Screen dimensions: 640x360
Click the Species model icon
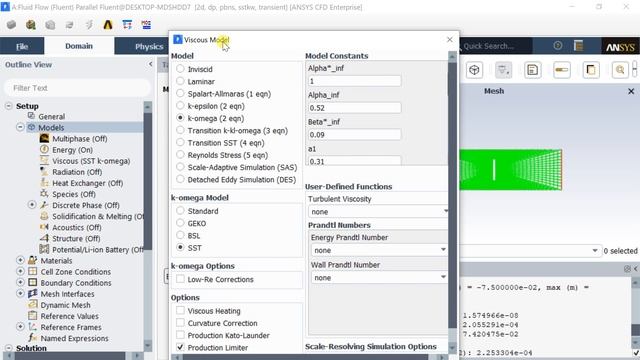pos(44,193)
